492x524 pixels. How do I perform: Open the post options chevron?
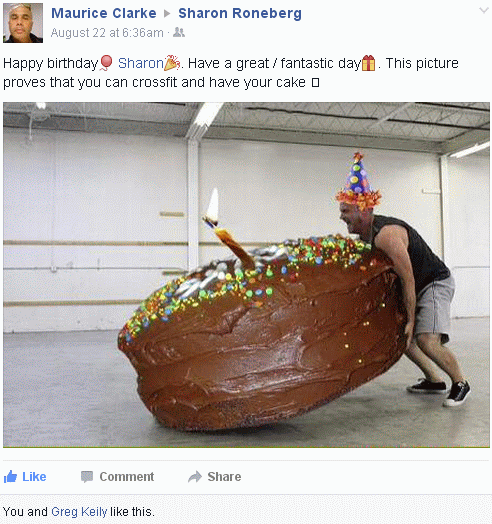pyautogui.click(x=484, y=10)
